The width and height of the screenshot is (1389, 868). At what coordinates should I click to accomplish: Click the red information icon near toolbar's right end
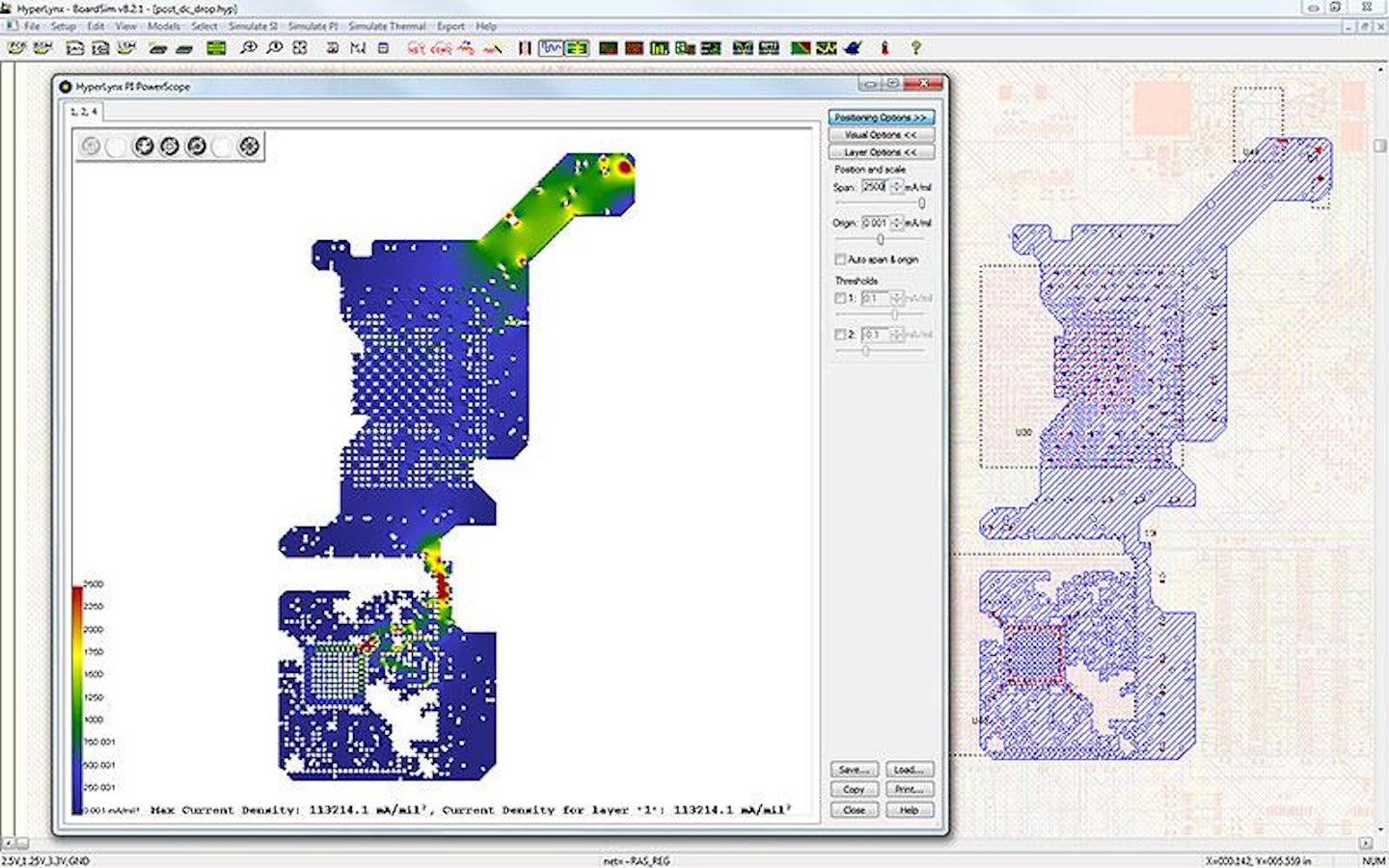(885, 46)
